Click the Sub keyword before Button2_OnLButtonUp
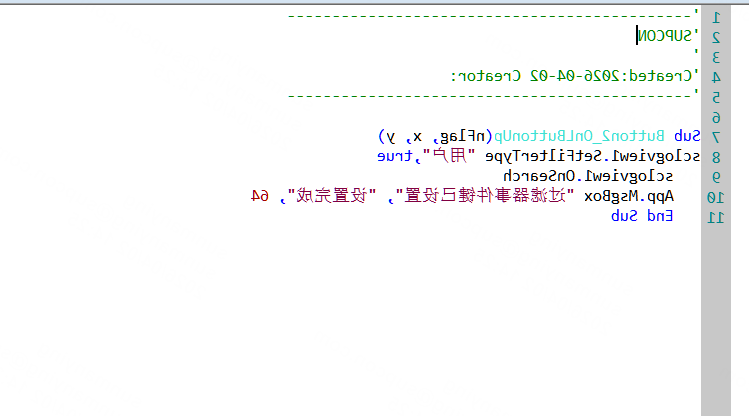 (687, 137)
